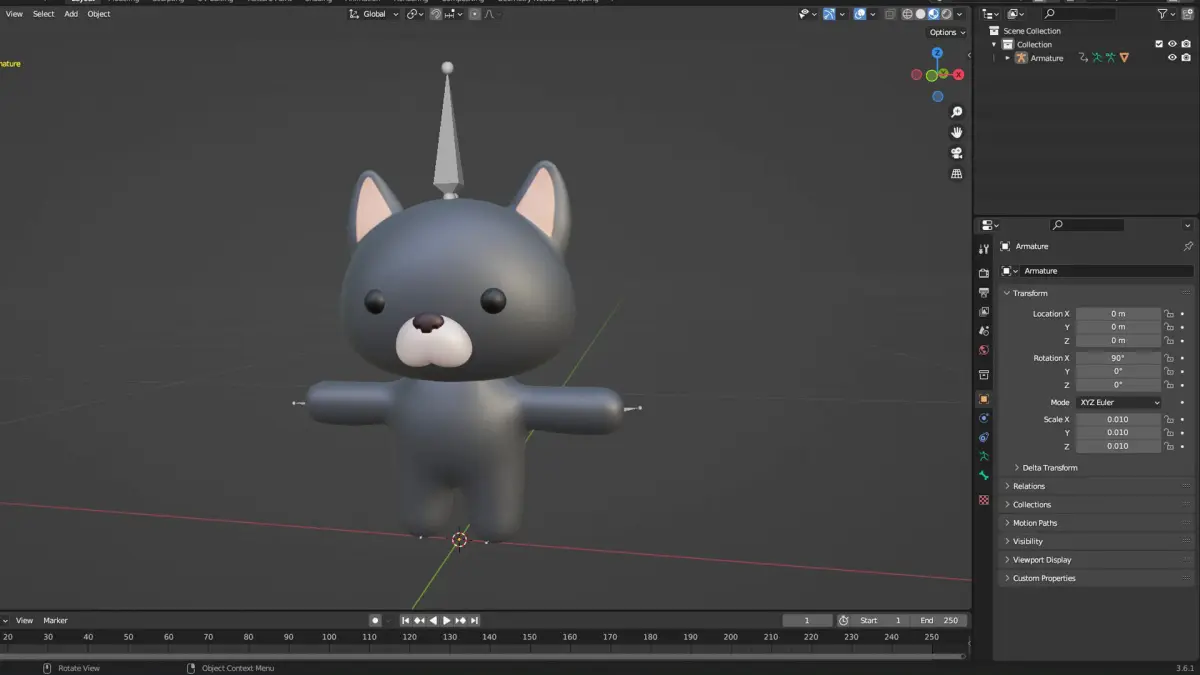The height and width of the screenshot is (675, 1200).
Task: Expand the Visibility panel
Action: 1027,542
